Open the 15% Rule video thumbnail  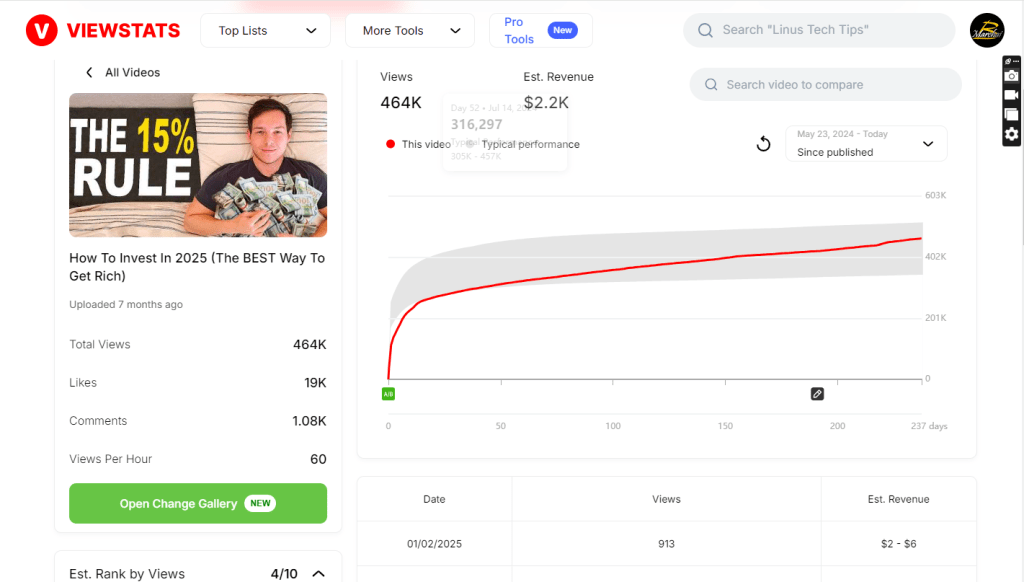click(198, 165)
